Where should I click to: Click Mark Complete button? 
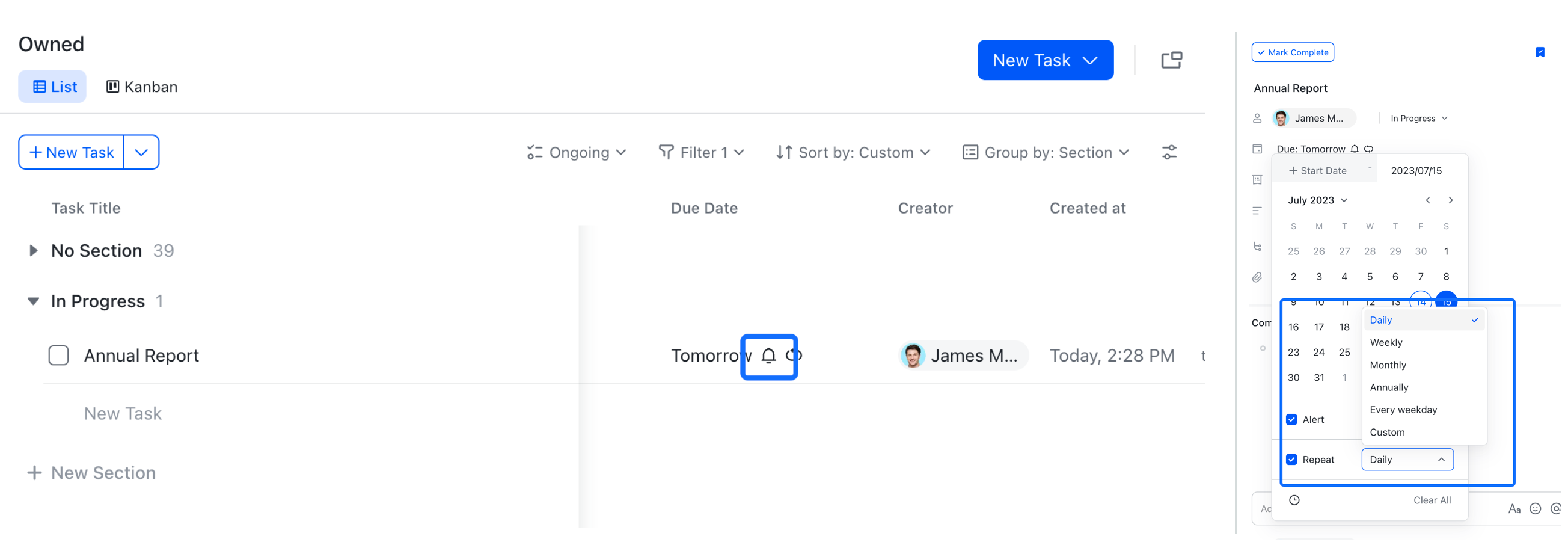click(1293, 52)
